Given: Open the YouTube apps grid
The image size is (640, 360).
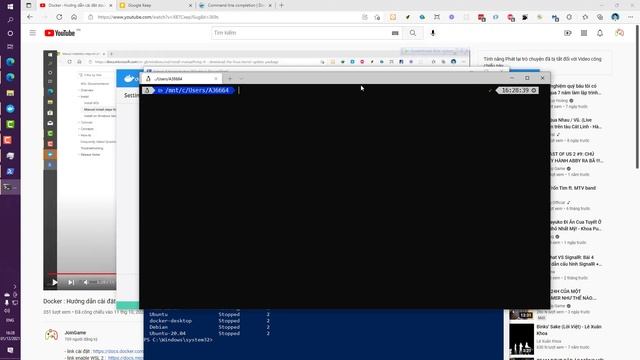Looking at the screenshot, I should pos(584,33).
